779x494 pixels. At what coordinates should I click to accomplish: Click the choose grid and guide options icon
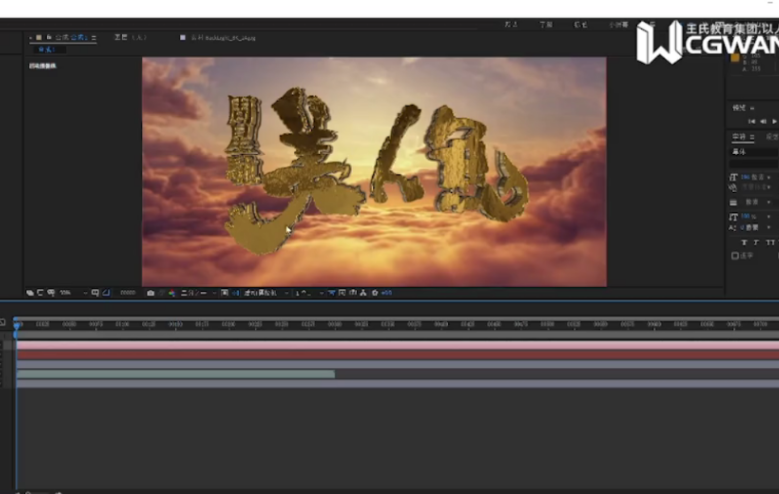[x=95, y=293]
